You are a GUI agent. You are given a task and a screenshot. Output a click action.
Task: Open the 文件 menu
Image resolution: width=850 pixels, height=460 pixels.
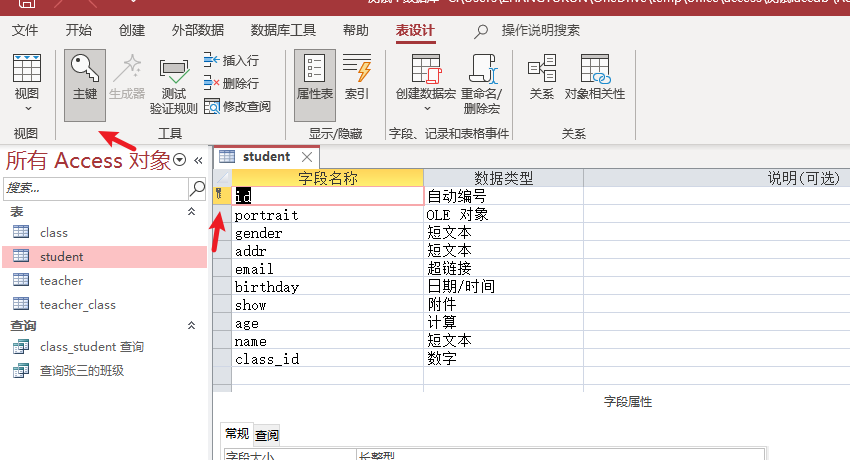pyautogui.click(x=25, y=30)
